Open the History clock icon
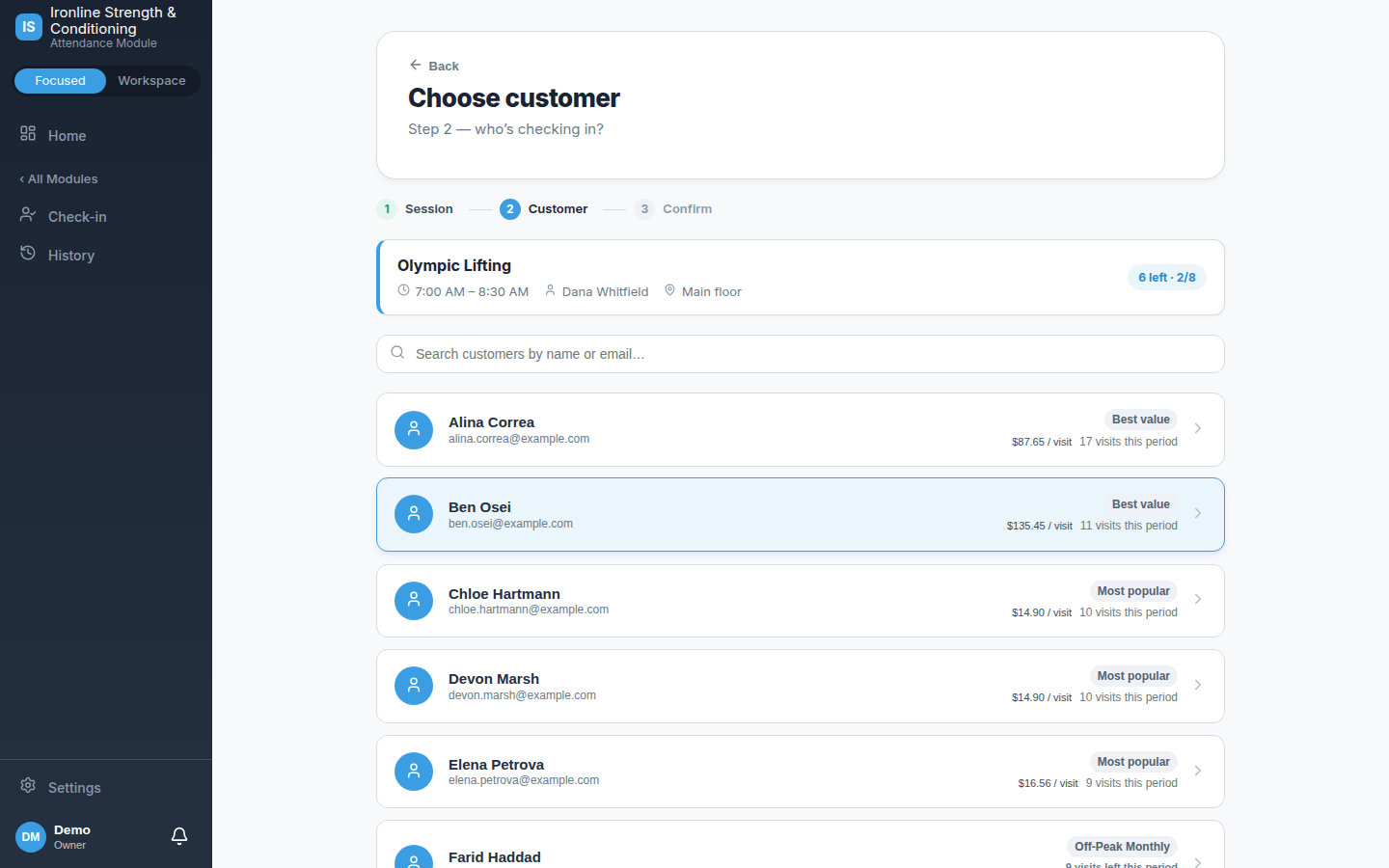1389x868 pixels. [x=28, y=253]
